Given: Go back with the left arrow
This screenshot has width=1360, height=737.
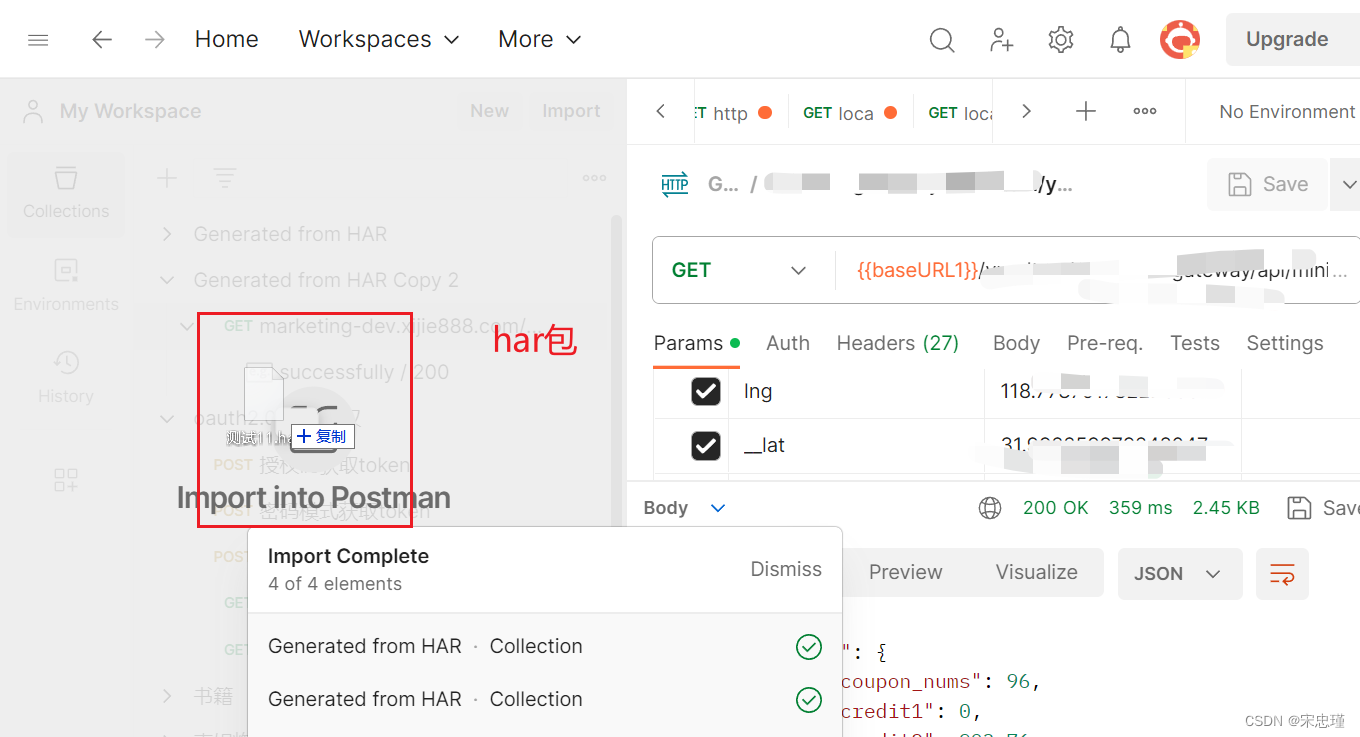Looking at the screenshot, I should tap(102, 39).
